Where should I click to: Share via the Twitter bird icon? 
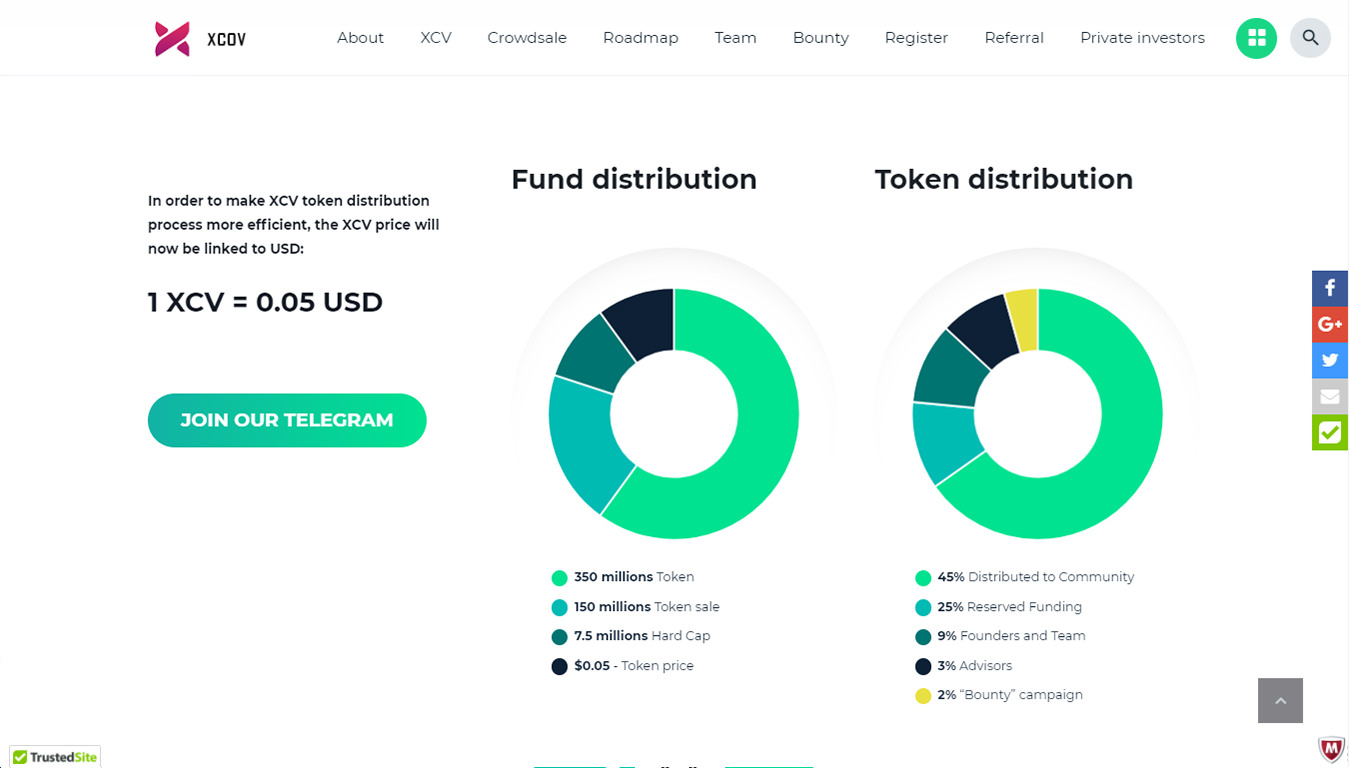(1330, 360)
